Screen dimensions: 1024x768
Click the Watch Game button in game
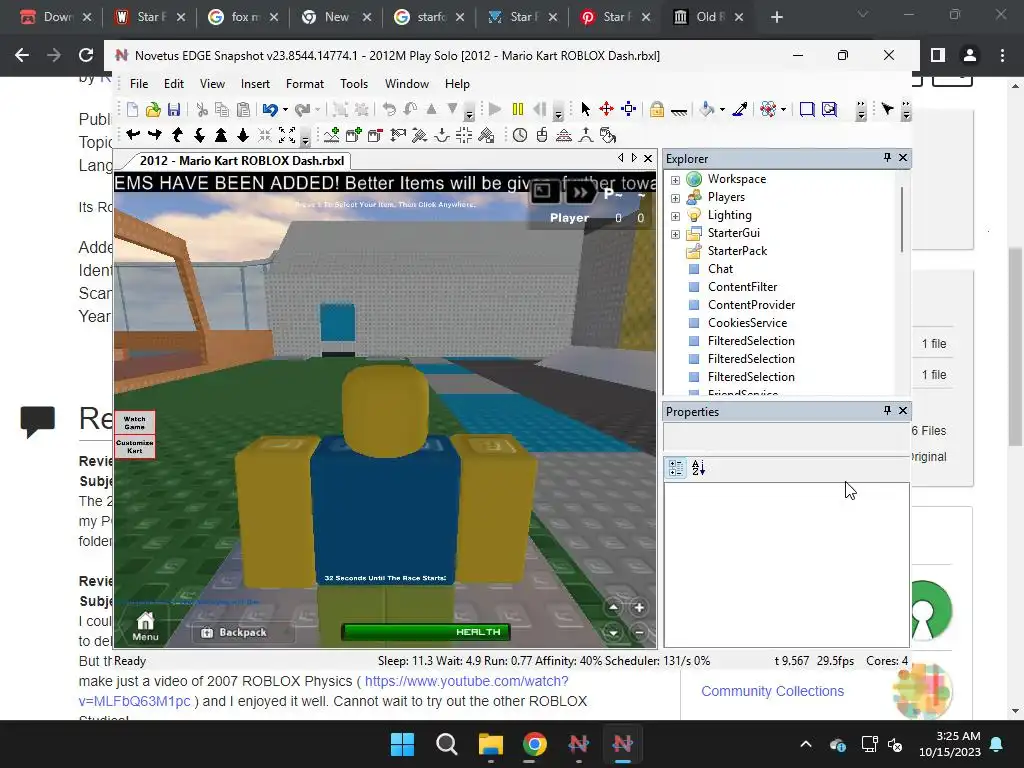coord(135,423)
